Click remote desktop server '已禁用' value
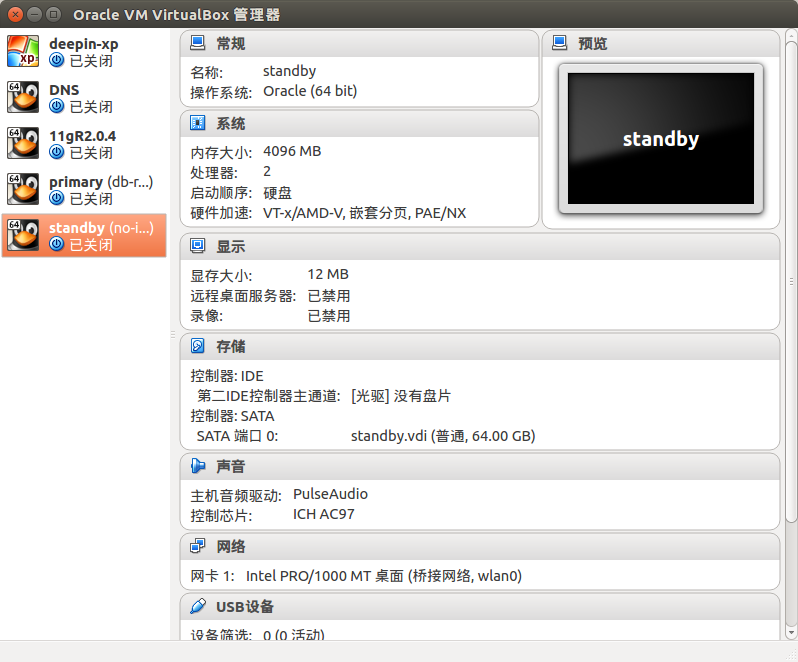Image resolution: width=798 pixels, height=662 pixels. coord(329,296)
